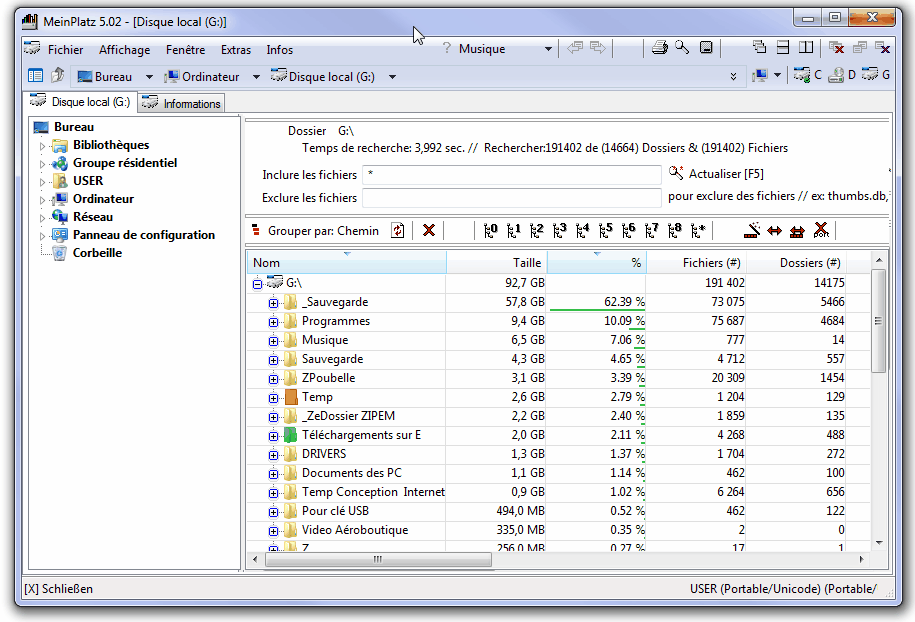
Task: Tile windows horizontally with toolbar icon
Action: click(x=783, y=47)
